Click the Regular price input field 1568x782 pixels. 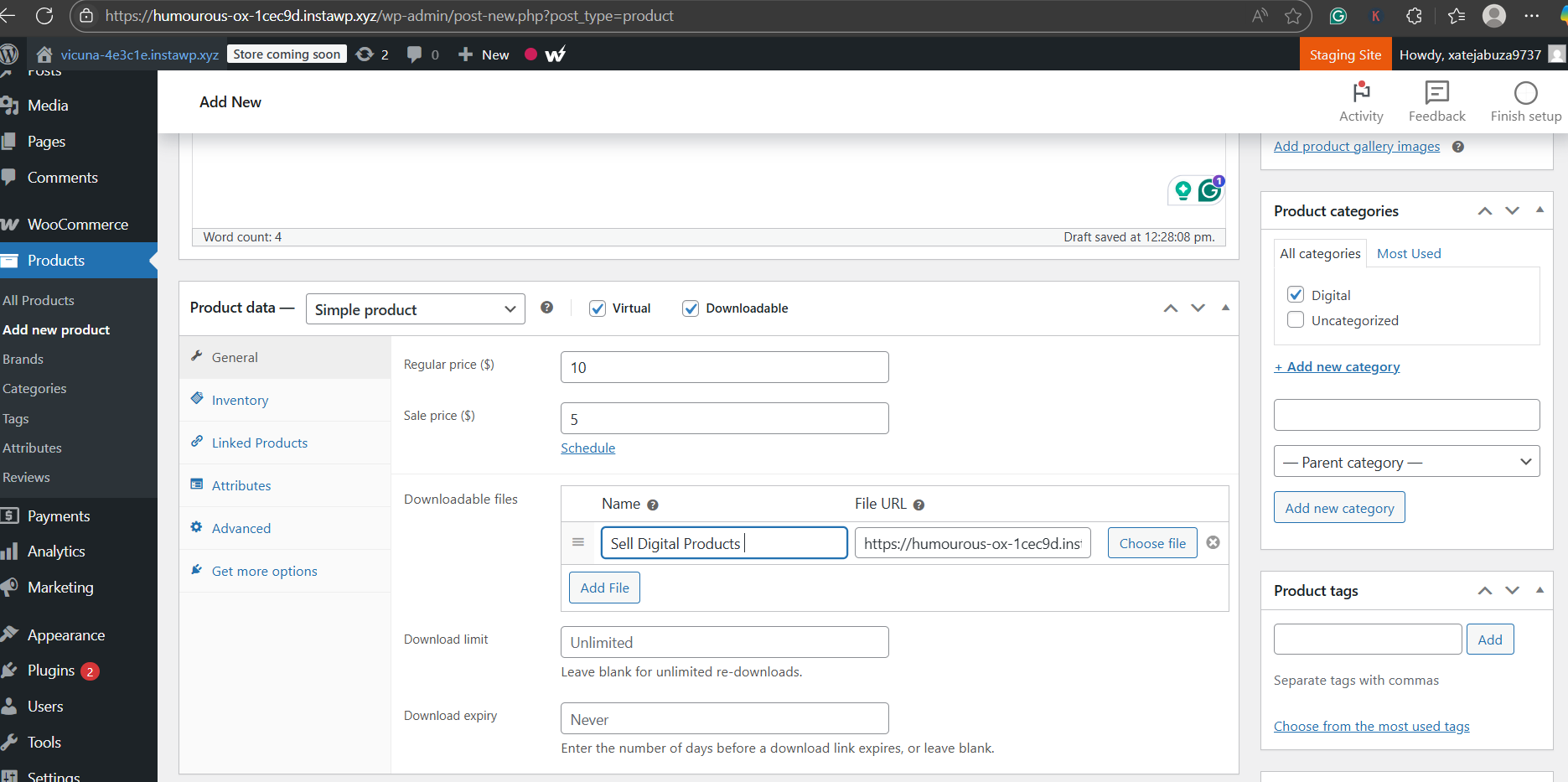pyautogui.click(x=724, y=367)
